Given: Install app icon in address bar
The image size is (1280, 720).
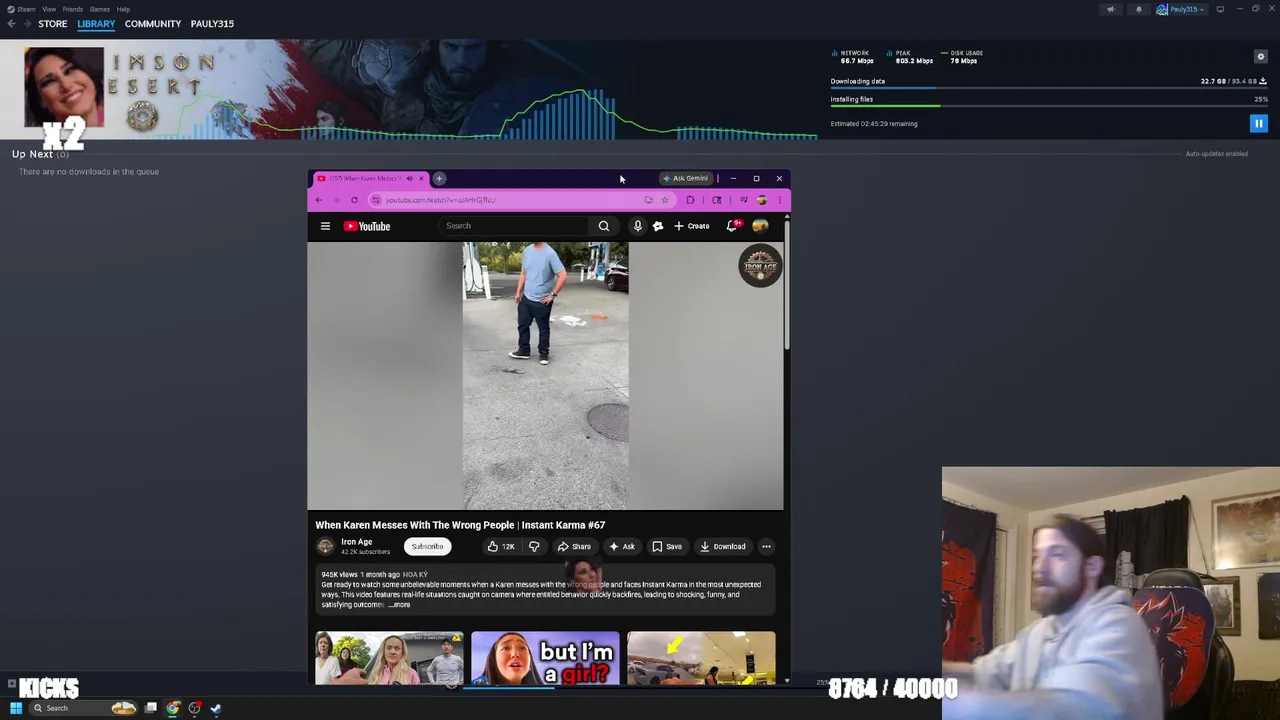Looking at the screenshot, I should click(648, 200).
